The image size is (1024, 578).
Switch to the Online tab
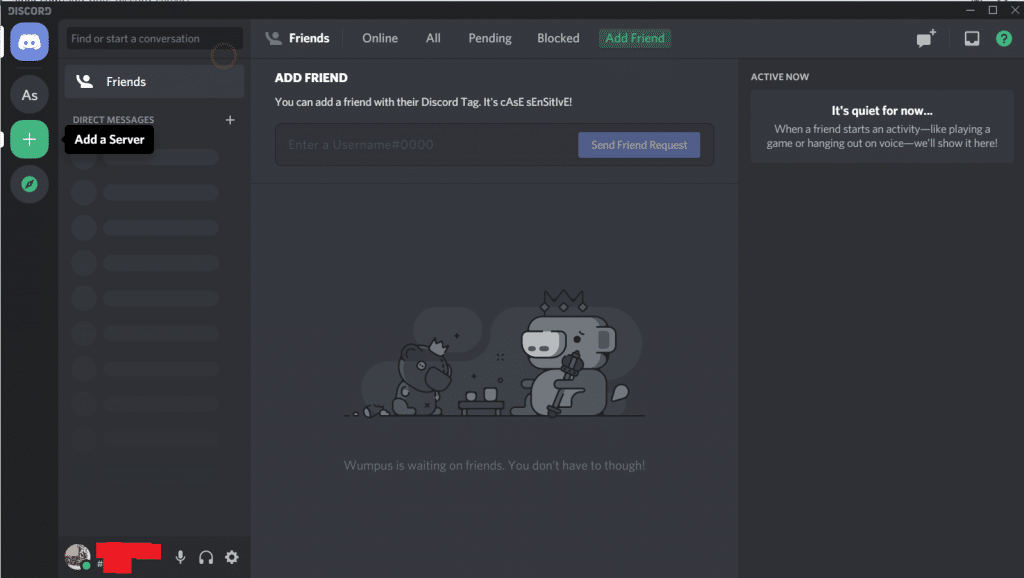380,38
